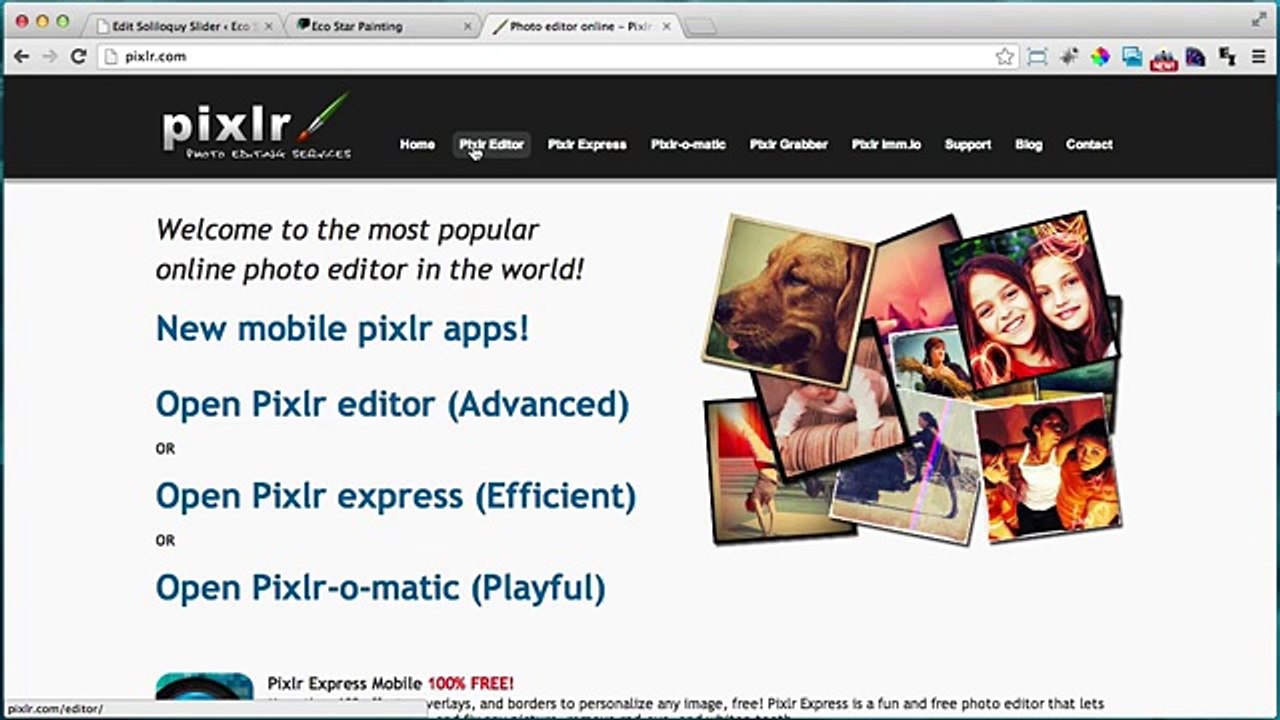
Task: Click the 100% FREE! text
Action: pyautogui.click(x=471, y=684)
